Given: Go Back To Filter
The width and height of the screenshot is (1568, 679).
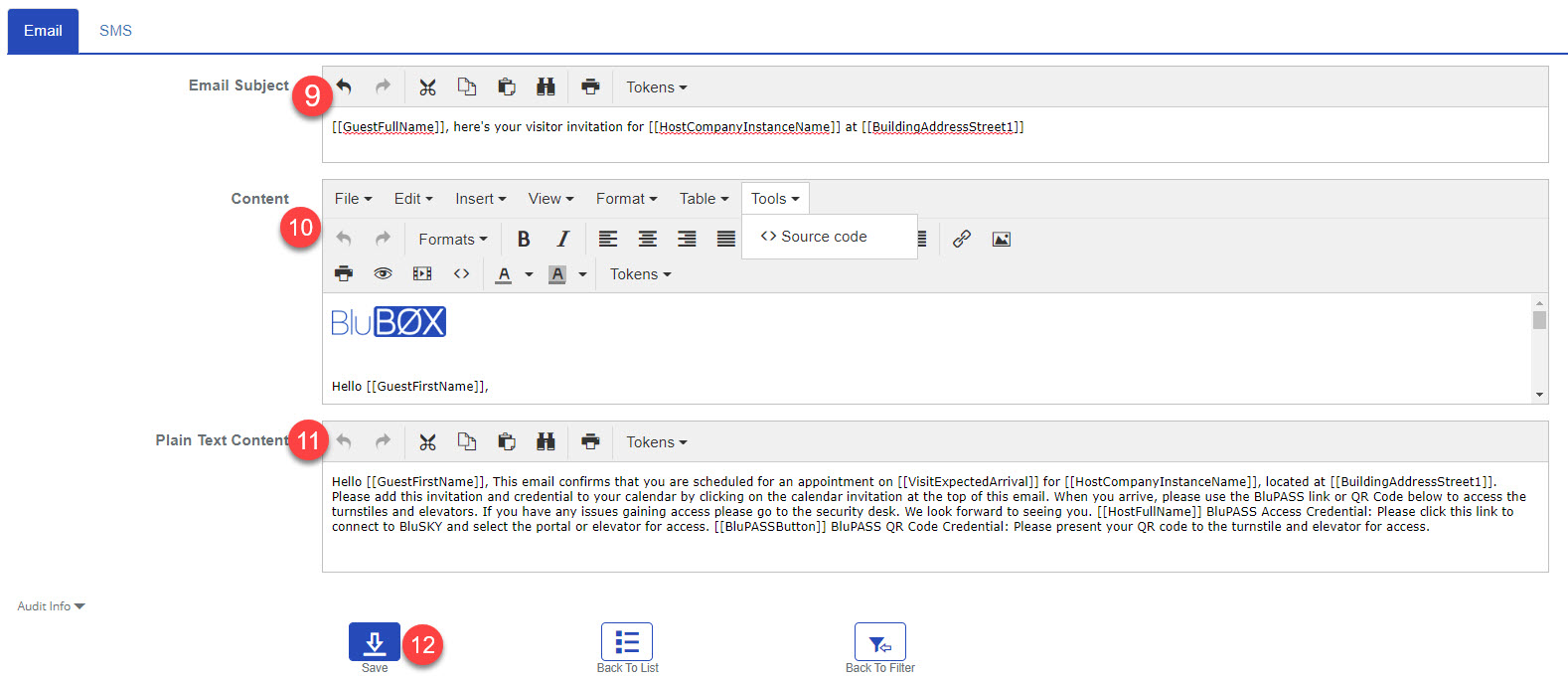Looking at the screenshot, I should 880,642.
